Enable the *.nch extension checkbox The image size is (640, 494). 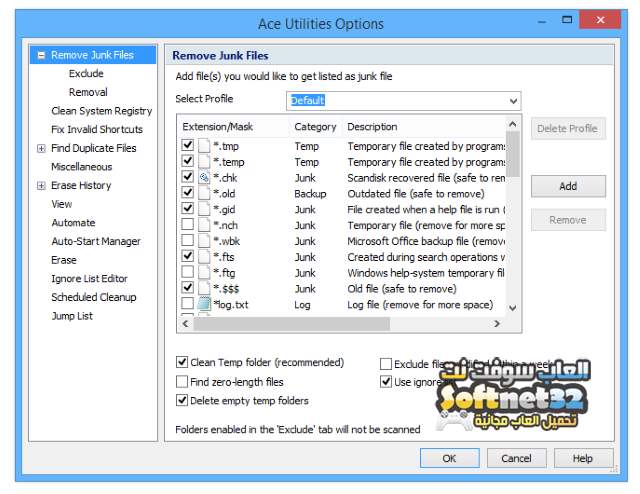187,224
